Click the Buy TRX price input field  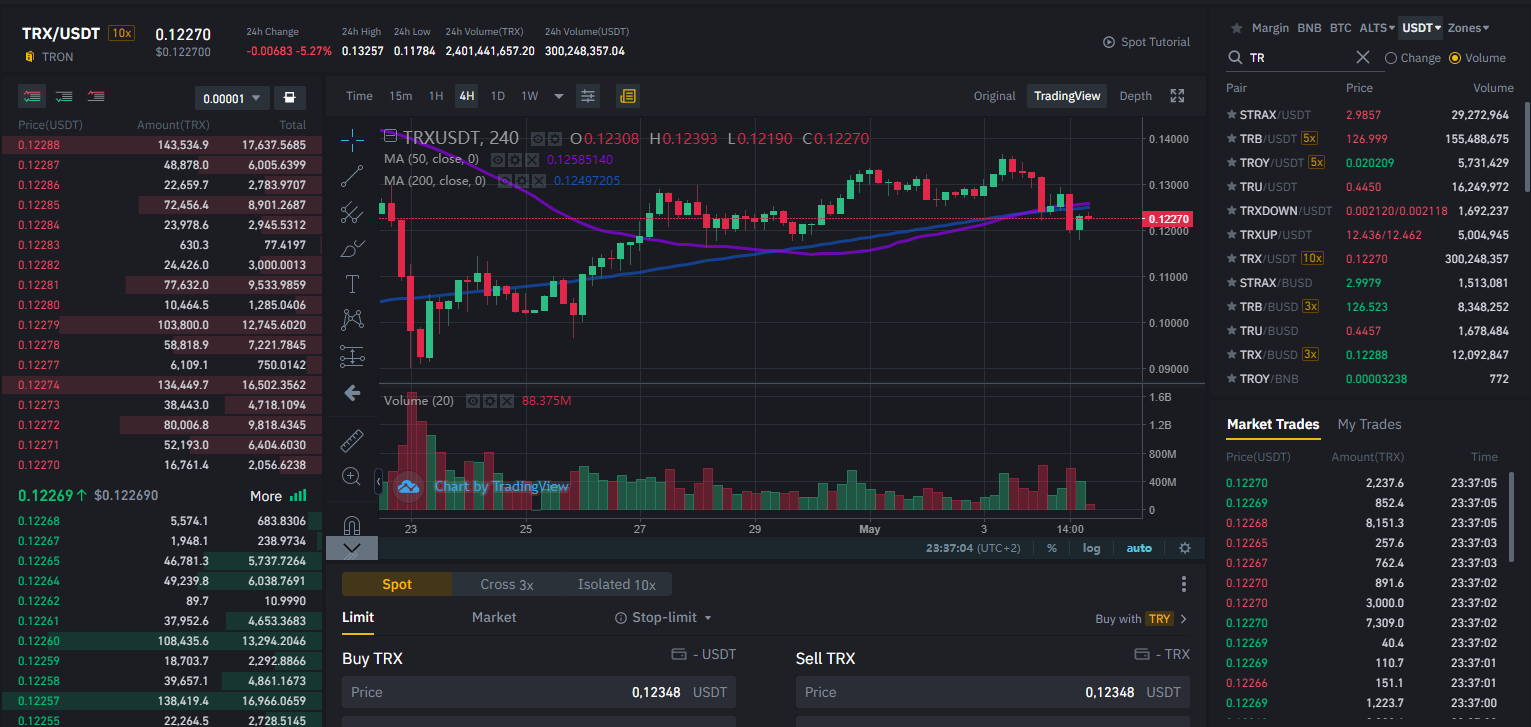coord(539,692)
